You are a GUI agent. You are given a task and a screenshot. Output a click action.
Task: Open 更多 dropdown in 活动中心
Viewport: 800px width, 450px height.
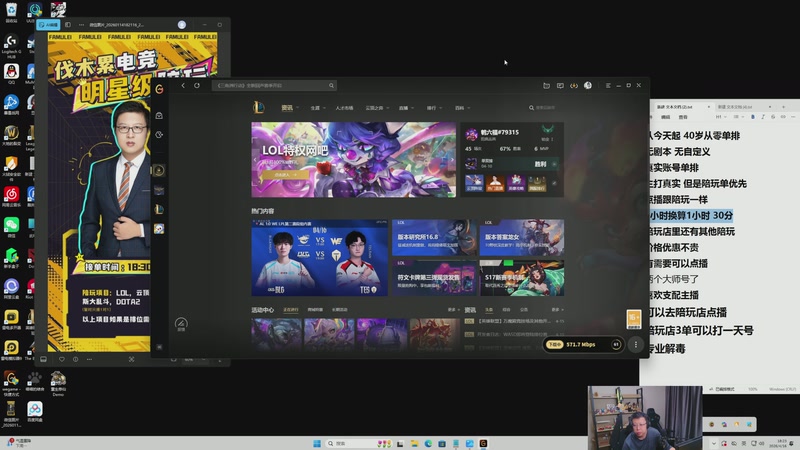click(453, 310)
